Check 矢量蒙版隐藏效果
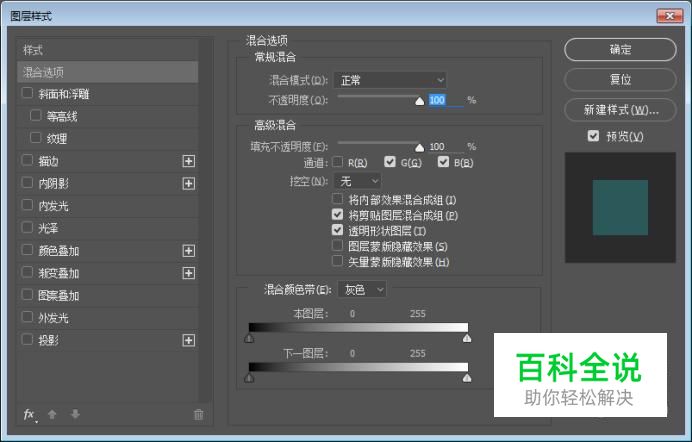Screen dimensions: 692x442 [338, 261]
